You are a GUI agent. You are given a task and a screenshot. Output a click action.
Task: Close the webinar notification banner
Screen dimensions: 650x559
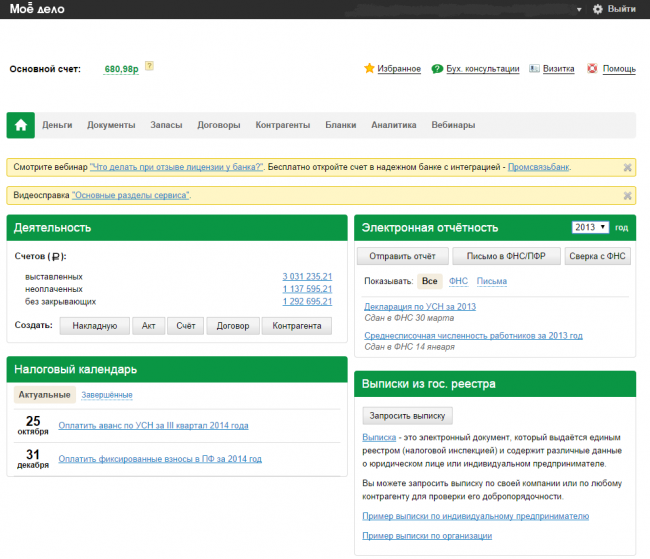pos(628,168)
